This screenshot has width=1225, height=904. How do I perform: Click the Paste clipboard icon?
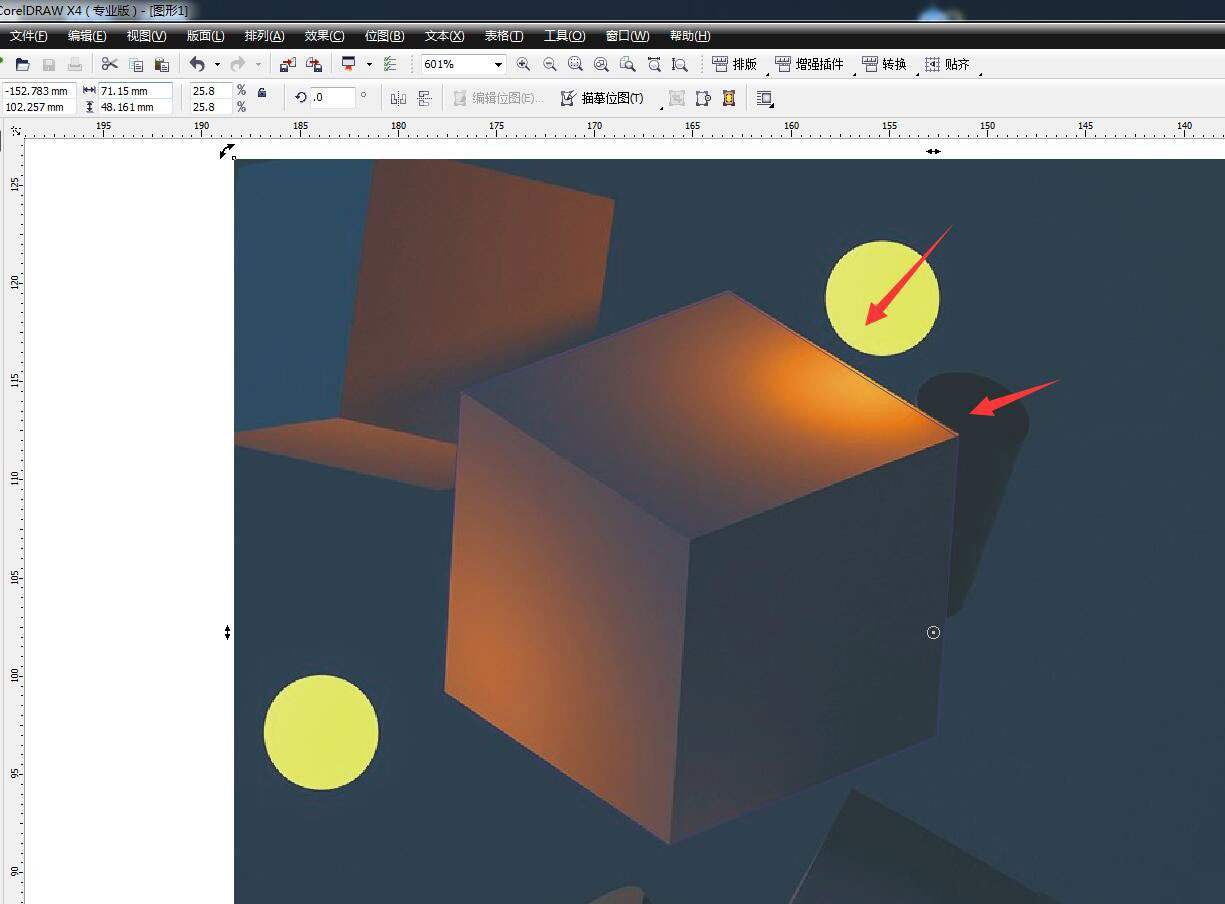[x=162, y=65]
